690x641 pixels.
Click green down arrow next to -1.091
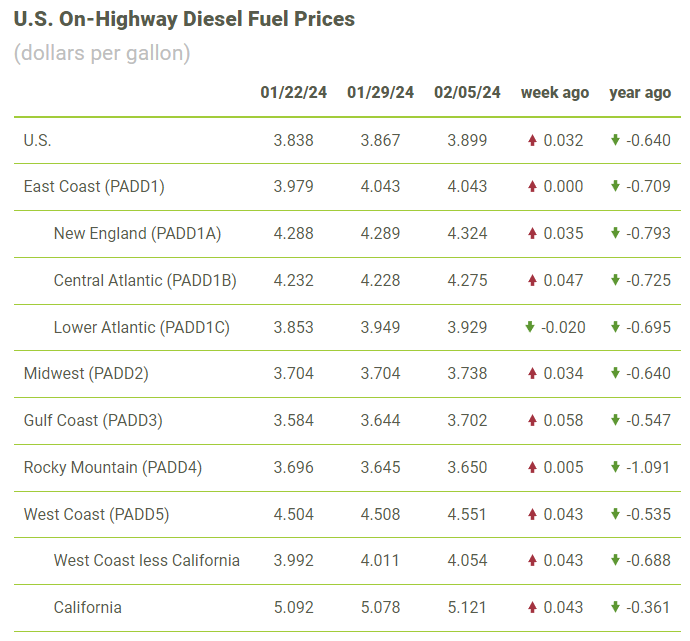pos(616,467)
